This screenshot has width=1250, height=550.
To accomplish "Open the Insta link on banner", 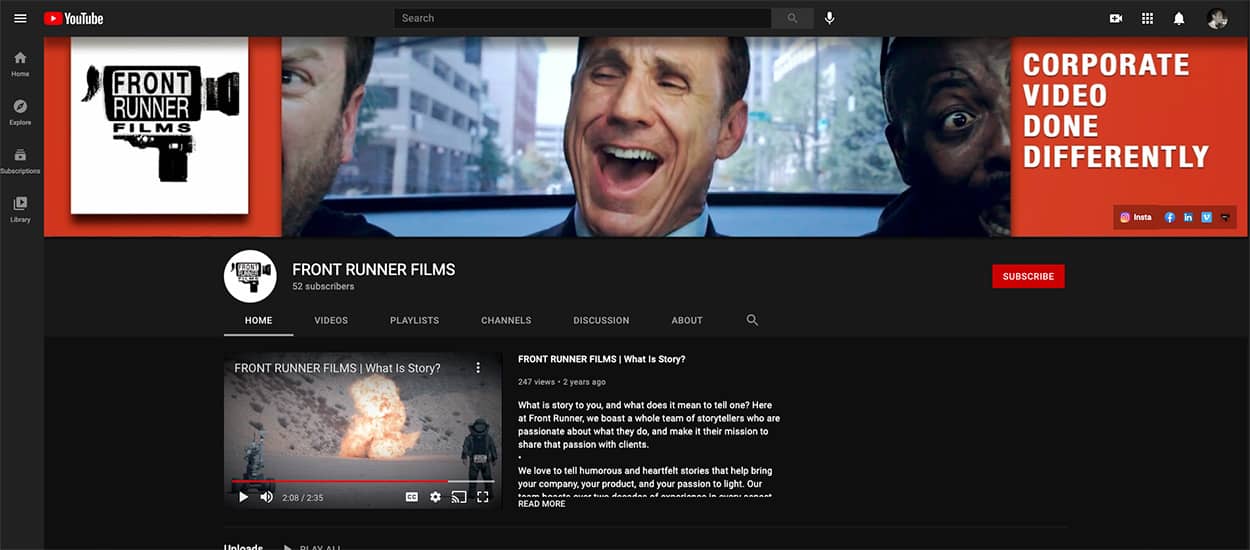I will pos(1136,217).
